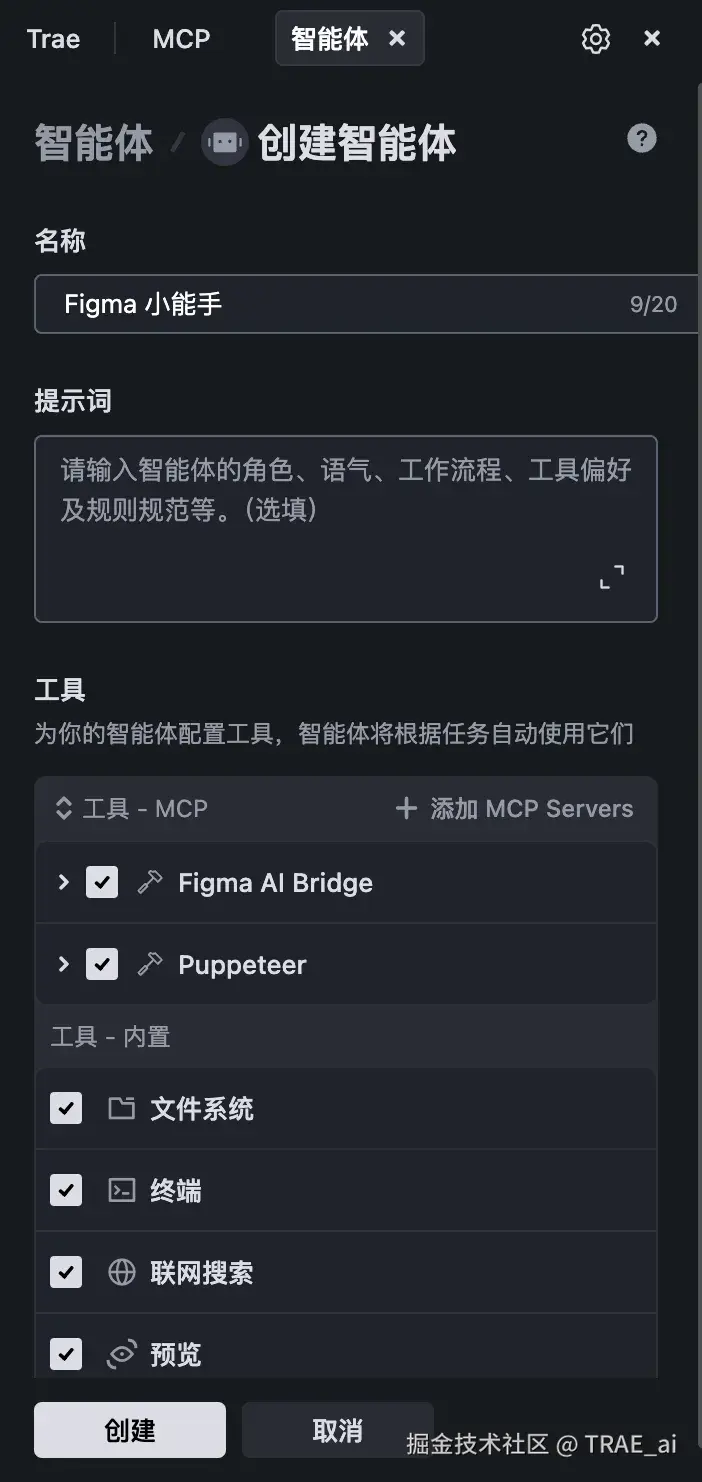Image resolution: width=702 pixels, height=1482 pixels.
Task: Expand the Figma AI Bridge tool entry
Action: (63, 882)
